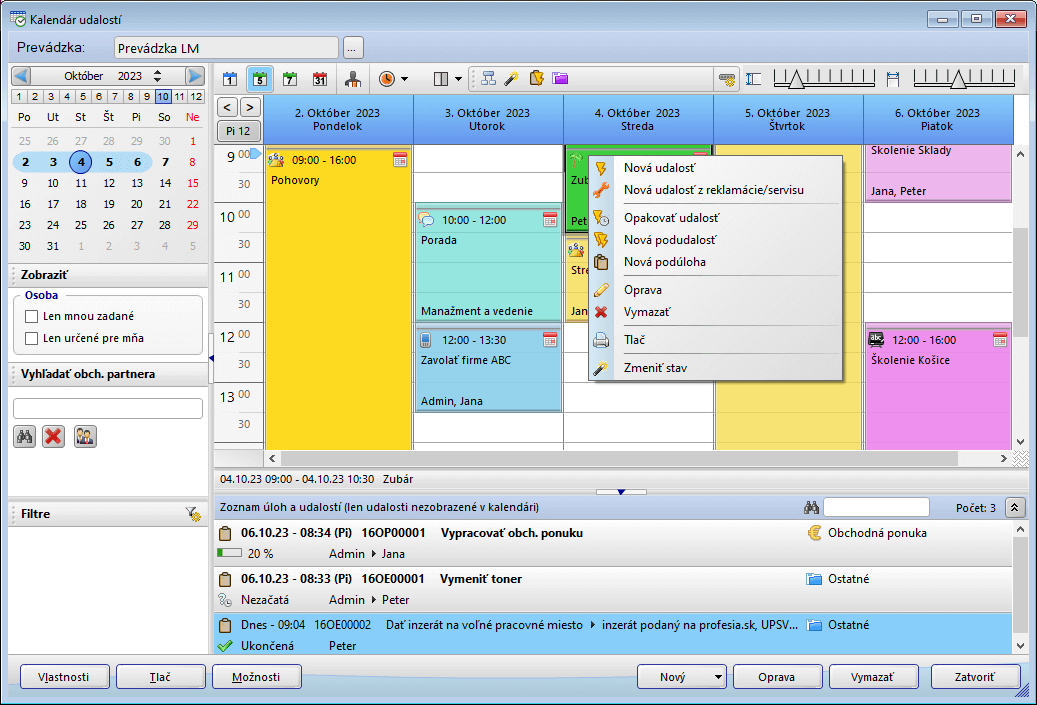1037x705 pixels.
Task: Select the 31-day month view icon
Action: (x=320, y=78)
